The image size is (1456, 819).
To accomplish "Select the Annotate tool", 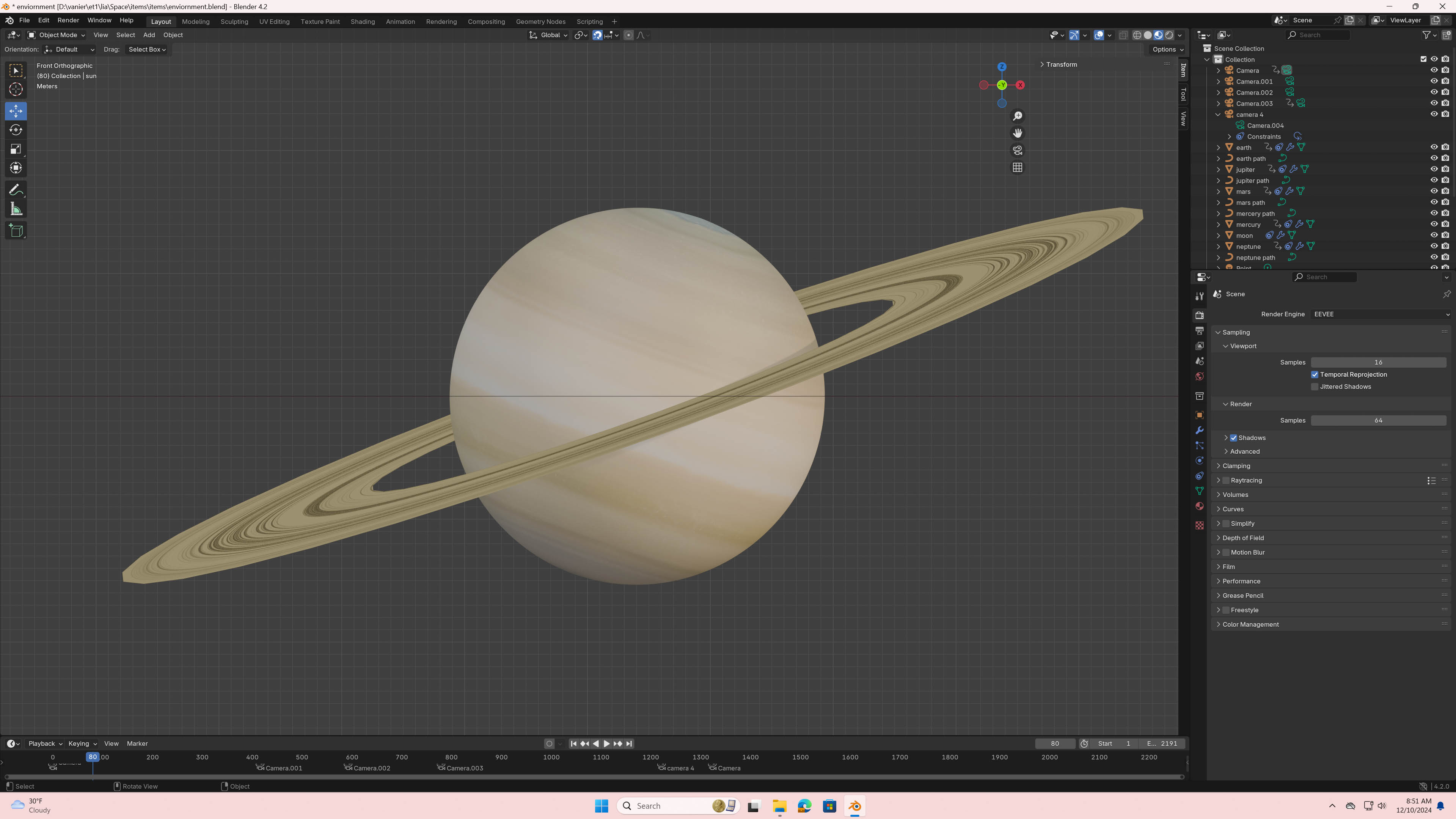I will pyautogui.click(x=16, y=190).
